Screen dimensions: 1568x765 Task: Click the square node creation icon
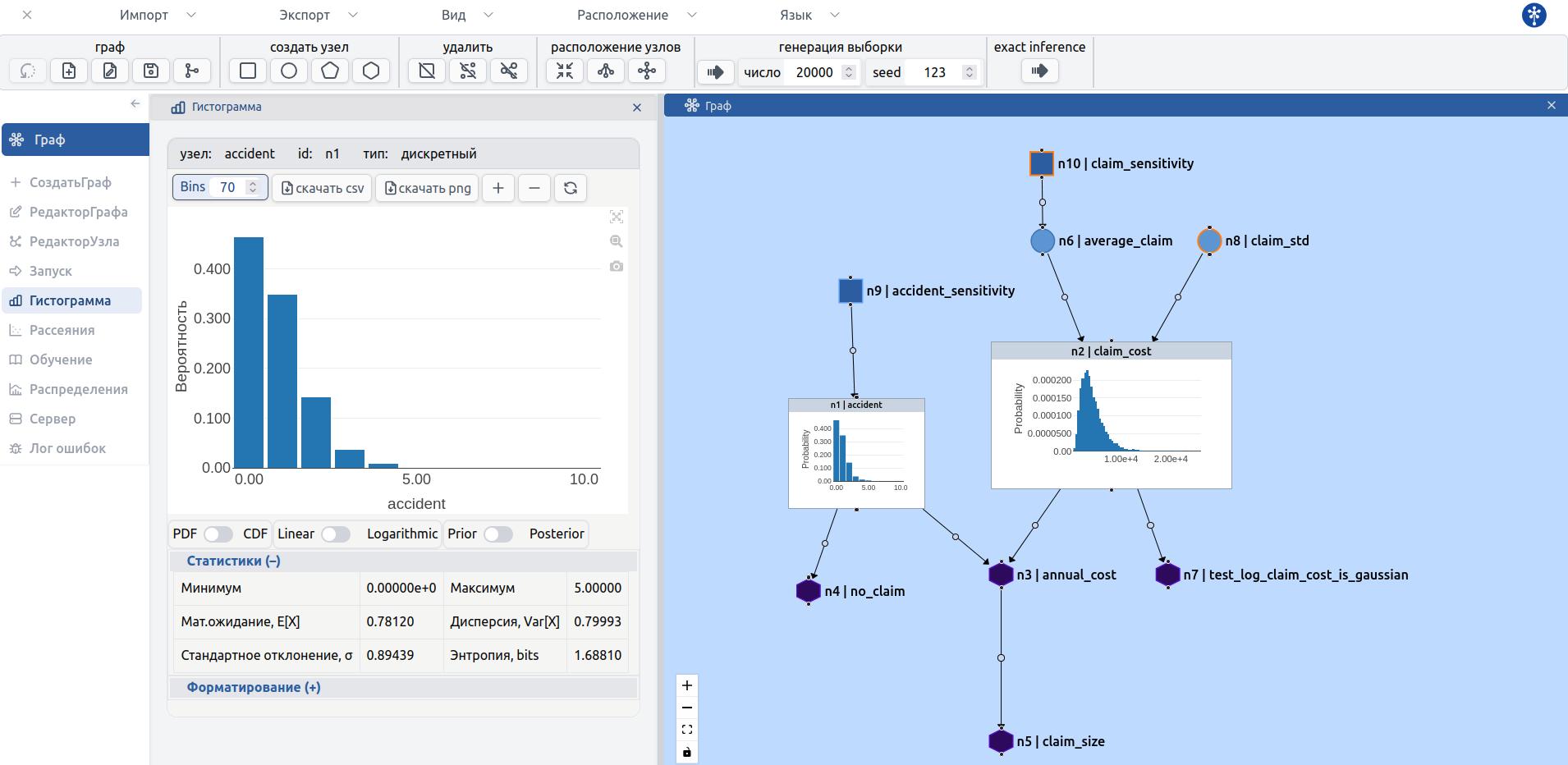(x=248, y=71)
